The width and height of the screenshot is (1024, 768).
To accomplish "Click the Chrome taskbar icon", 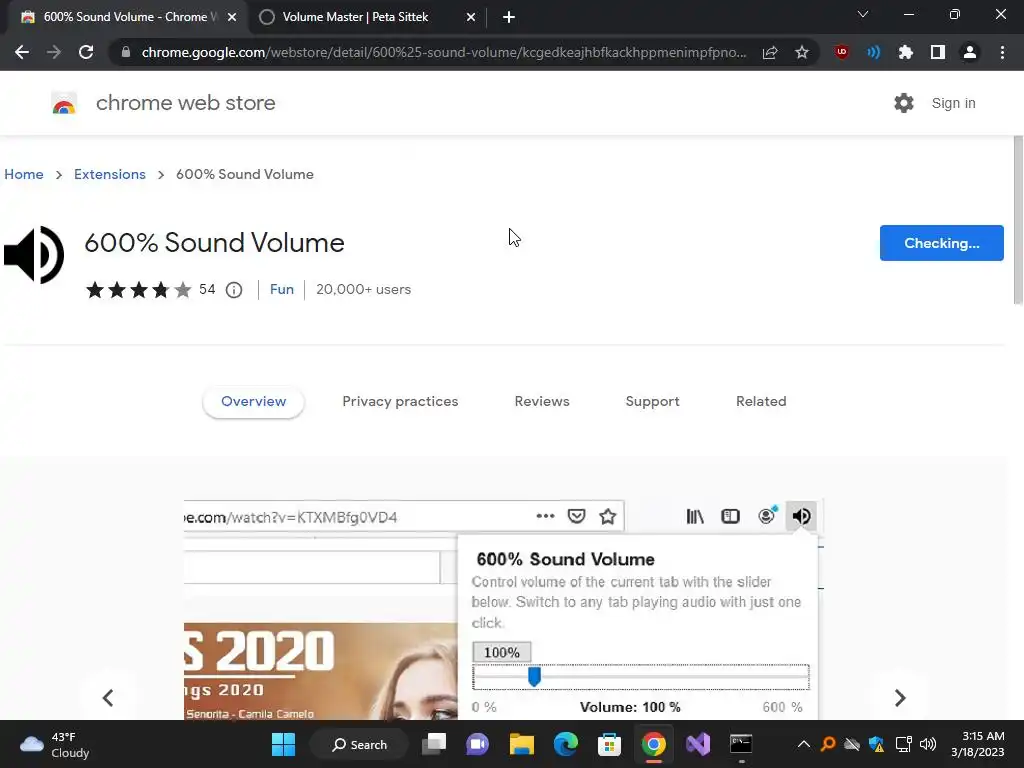I will pyautogui.click(x=654, y=744).
